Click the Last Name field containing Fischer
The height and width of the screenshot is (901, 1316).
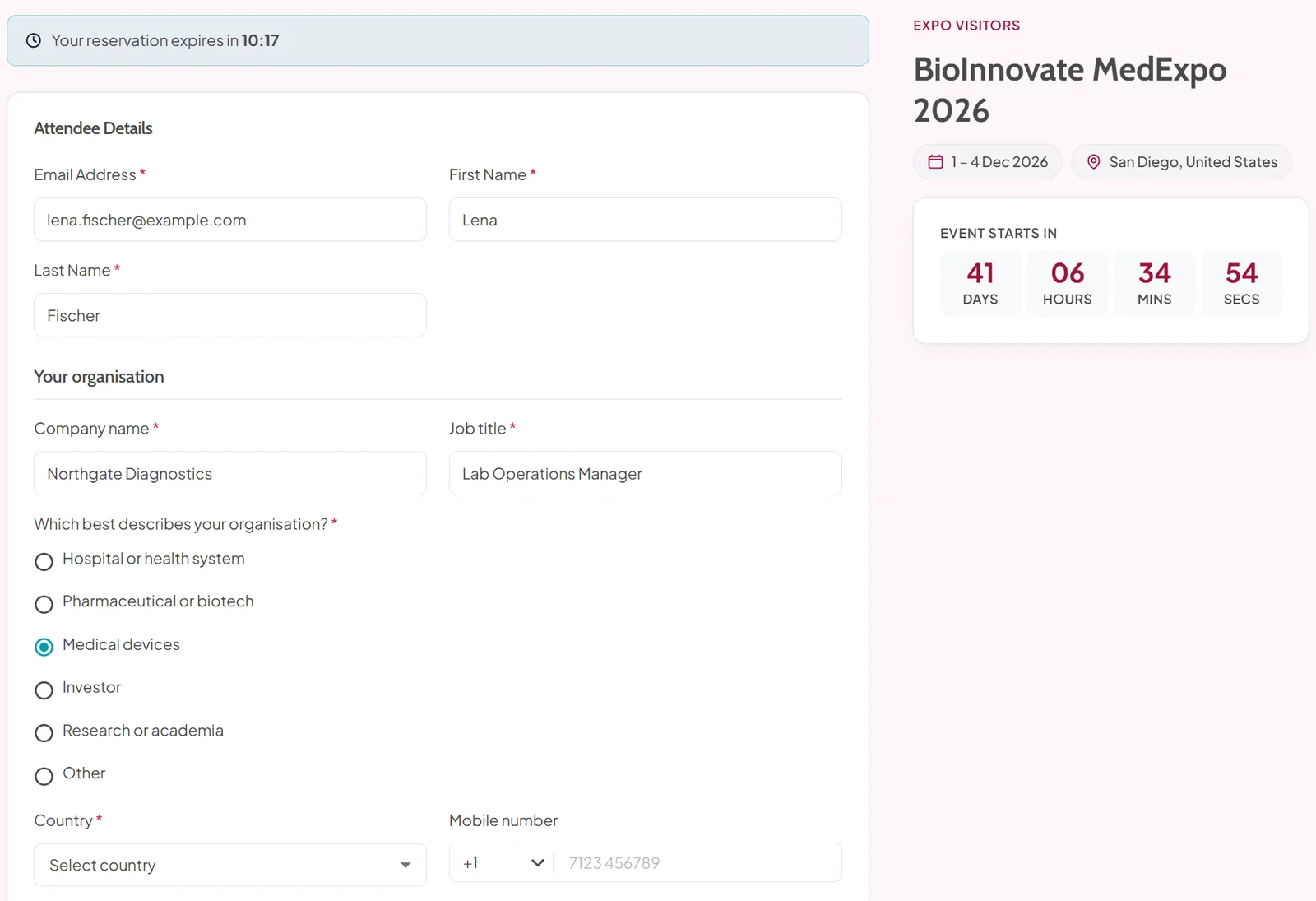(x=230, y=315)
